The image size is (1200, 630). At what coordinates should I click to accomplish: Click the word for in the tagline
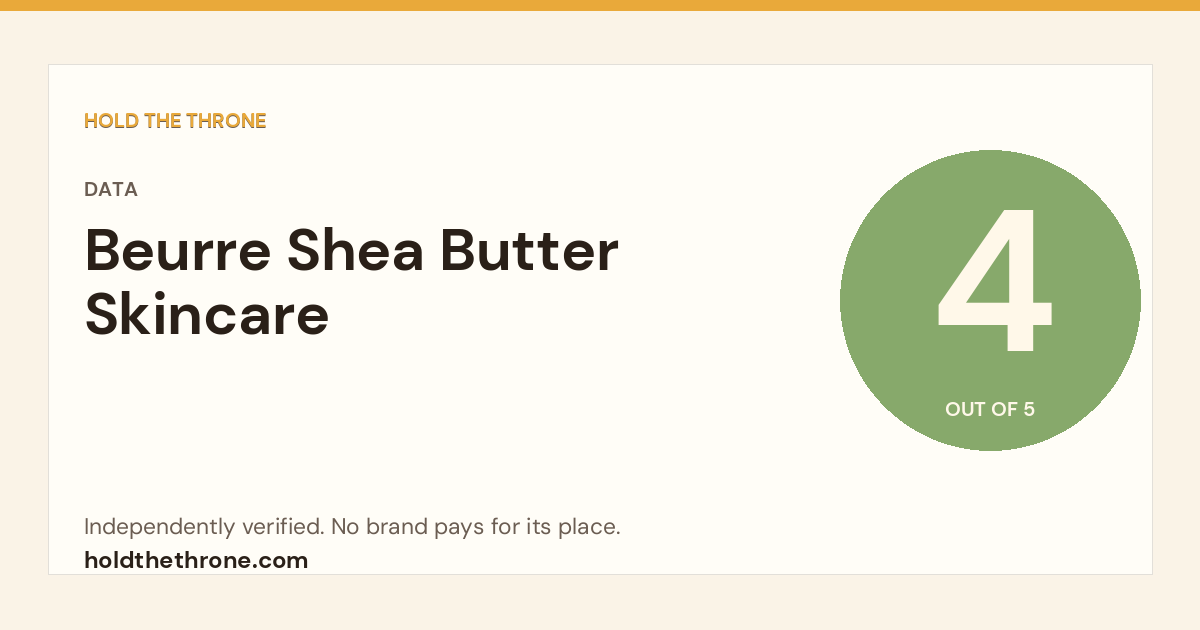click(x=503, y=527)
